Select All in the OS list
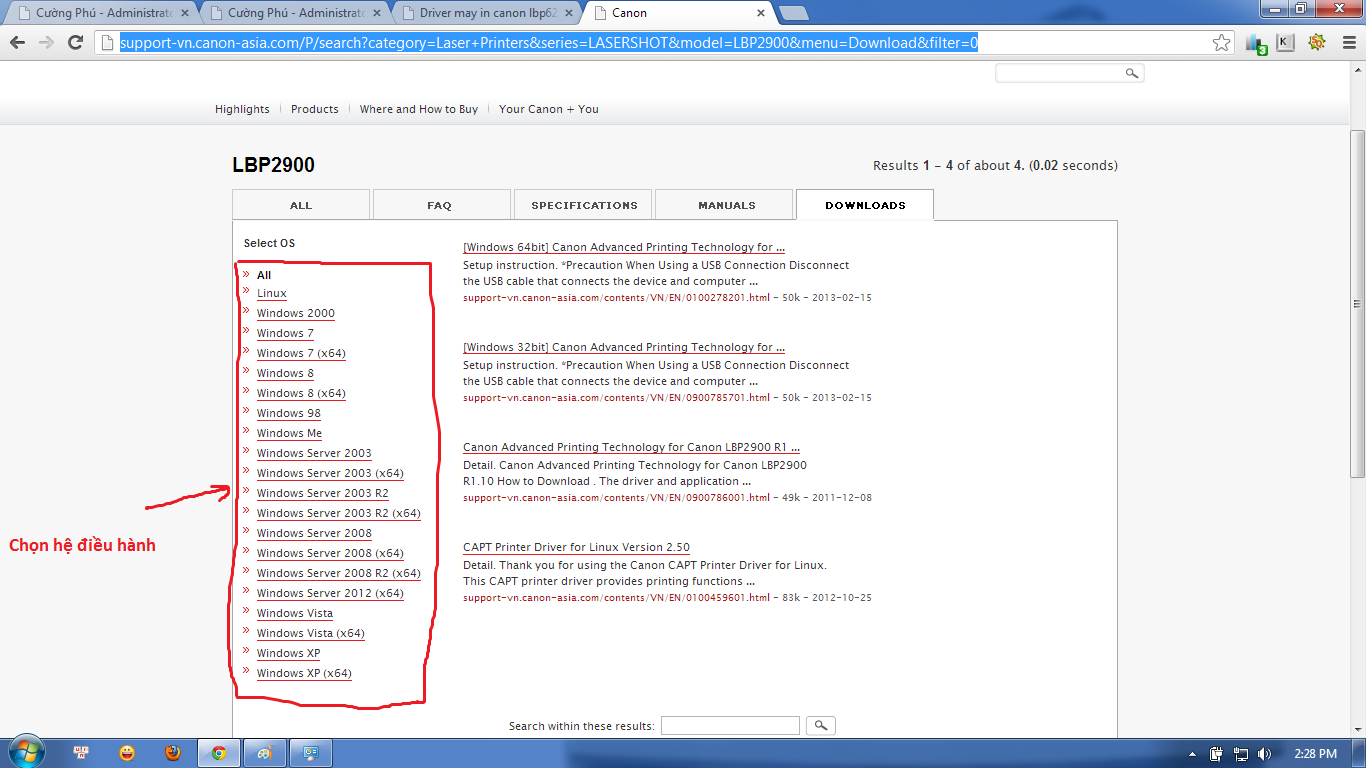This screenshot has height=768, width=1366. tap(264, 275)
